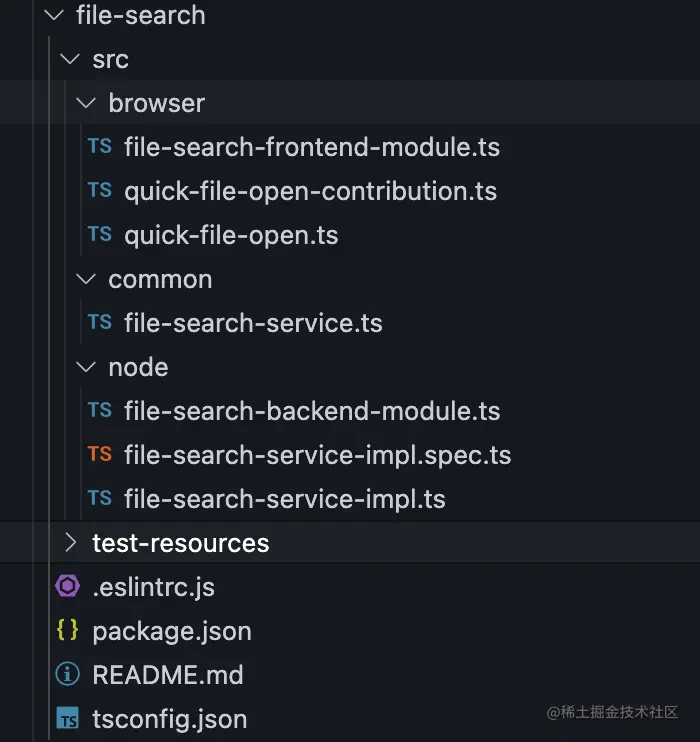Click the yellow braces icon of package.json
700x742 pixels.
pos(68,631)
